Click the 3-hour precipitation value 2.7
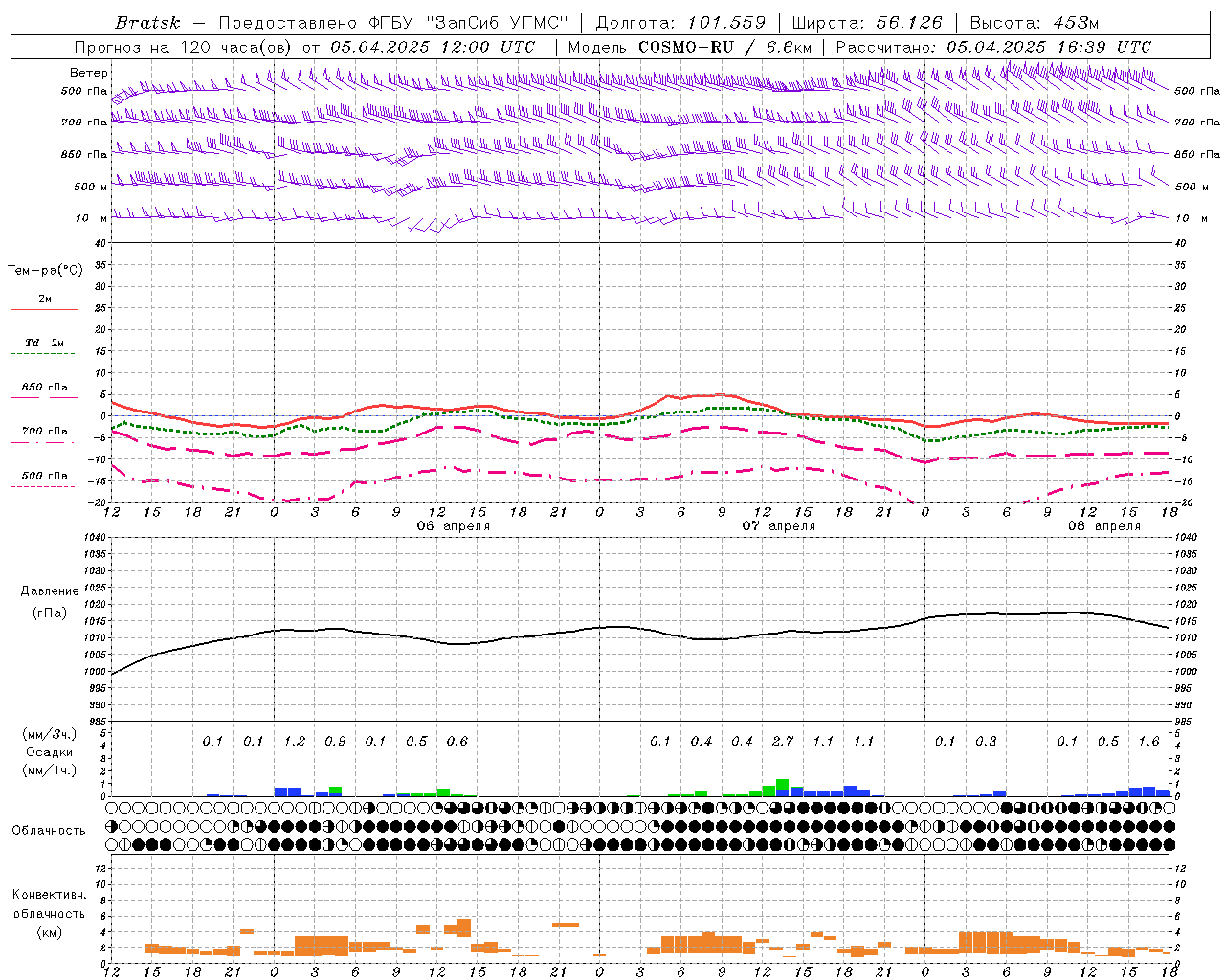1225x980 pixels. point(783,742)
